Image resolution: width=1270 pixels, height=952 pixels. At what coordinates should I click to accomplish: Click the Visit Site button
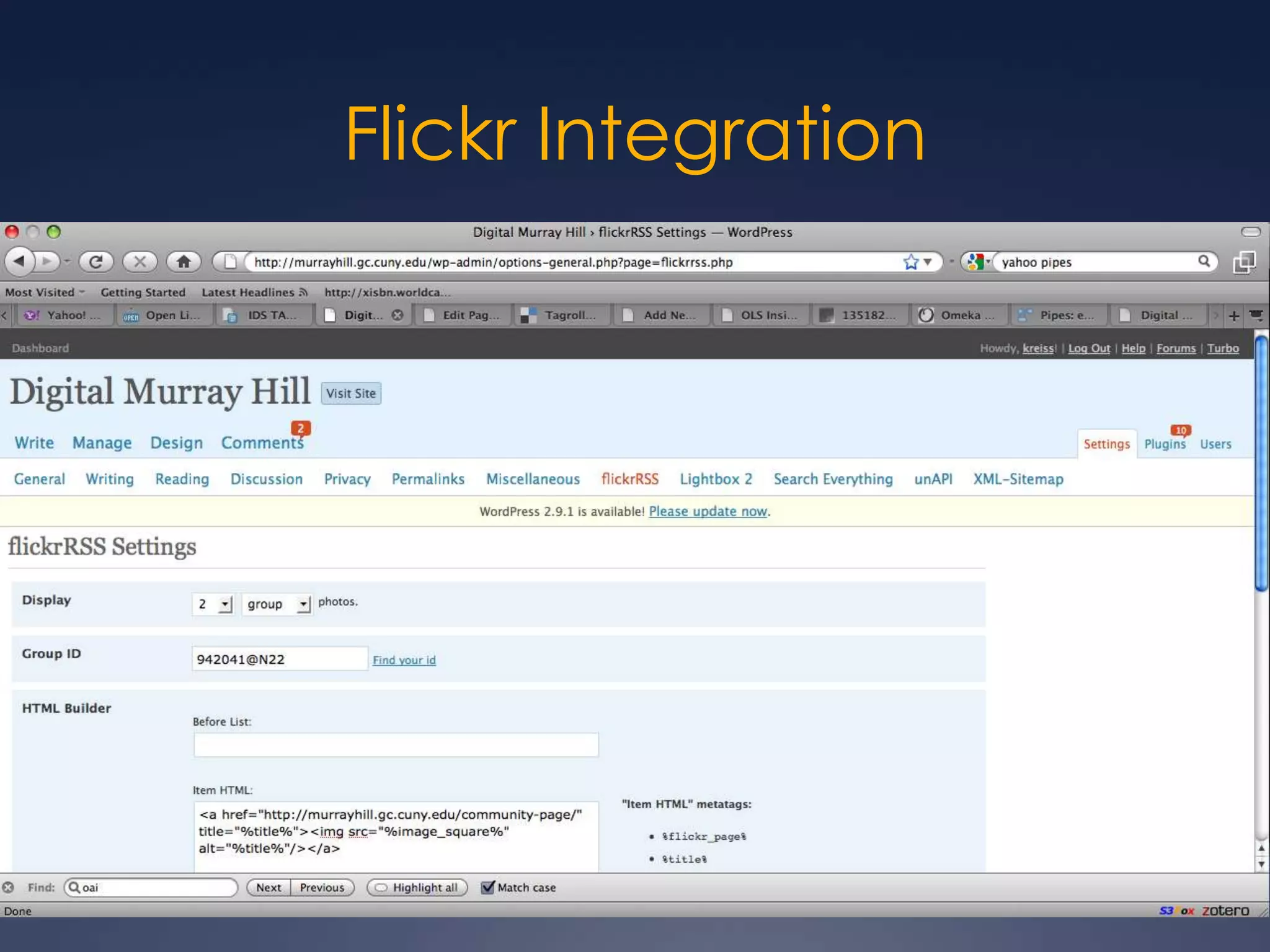351,393
